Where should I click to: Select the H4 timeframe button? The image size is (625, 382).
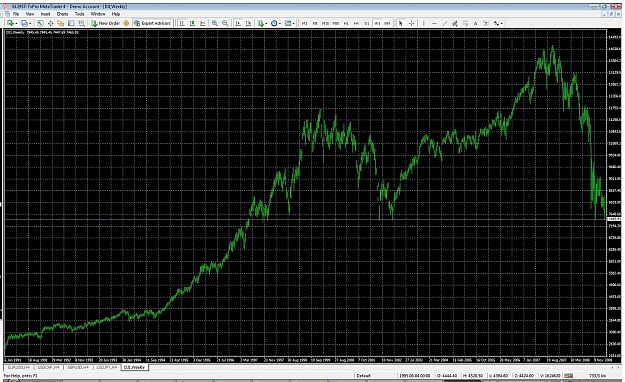point(356,23)
